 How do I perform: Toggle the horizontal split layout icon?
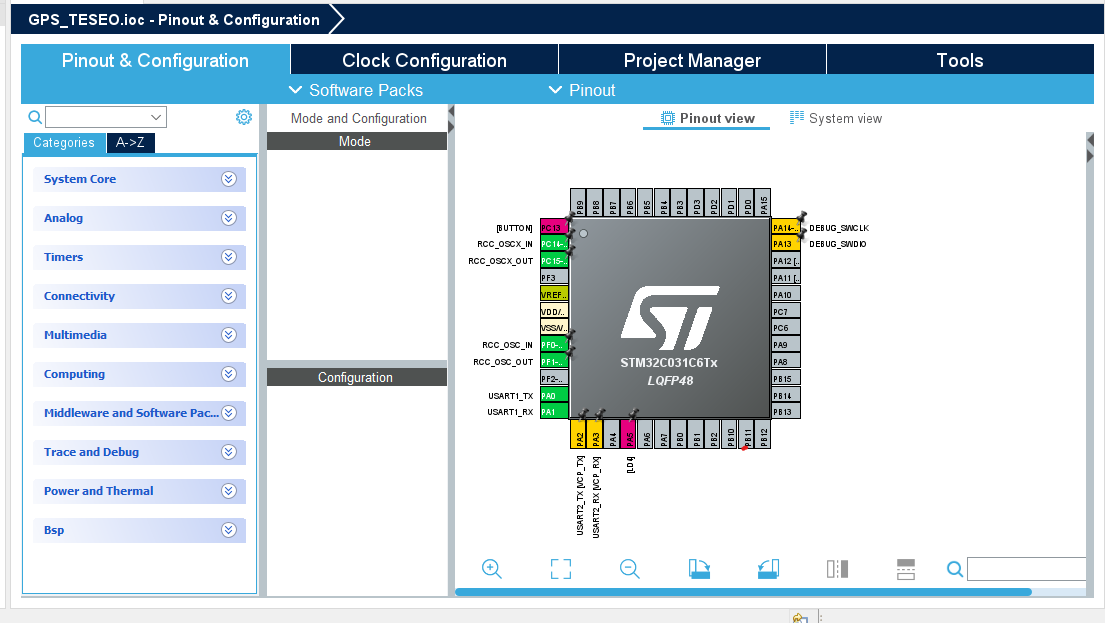906,569
